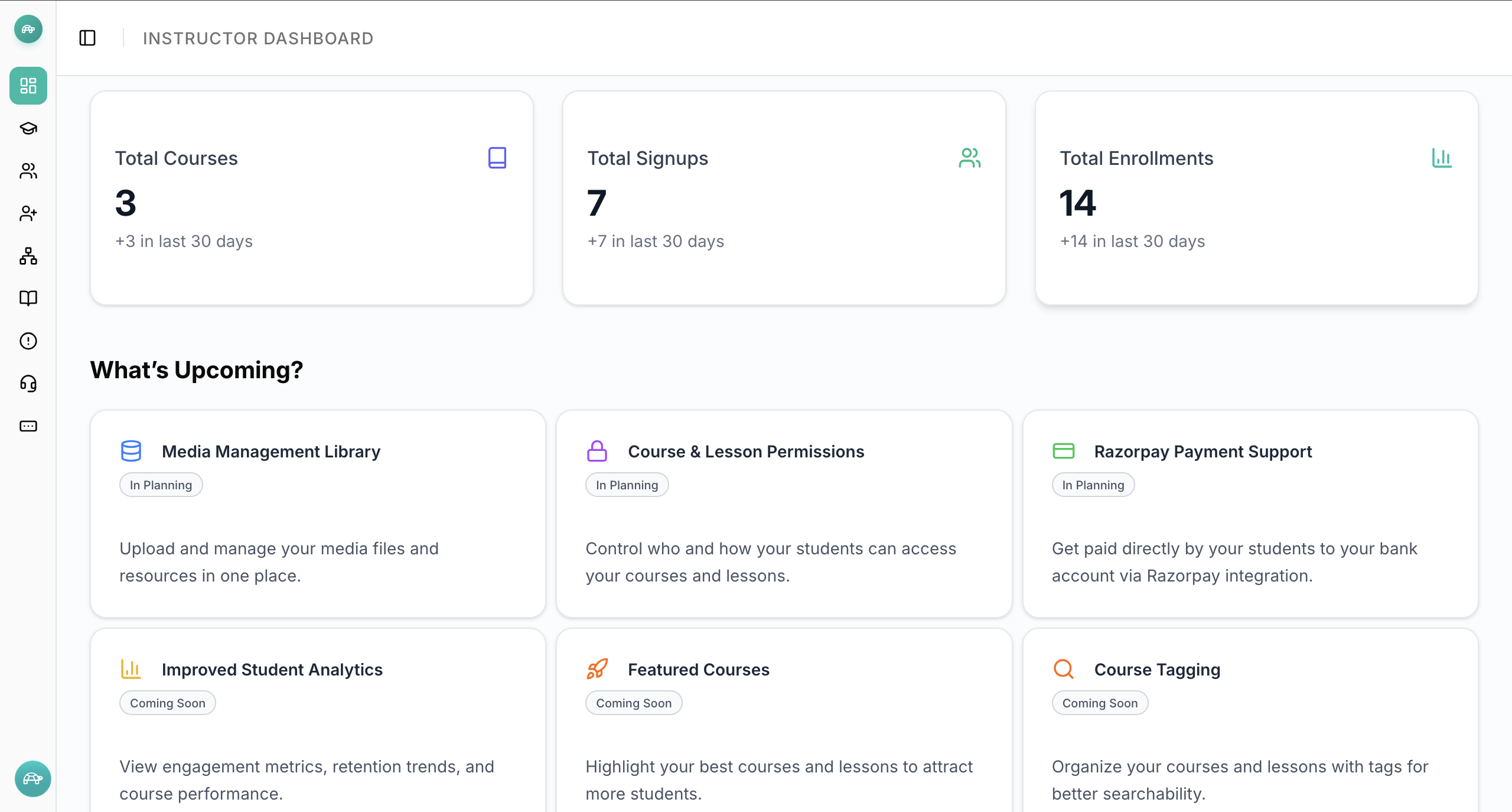This screenshot has height=812, width=1512.
Task: Open the Dashboard grid icon in sidebar
Action: 28,86
